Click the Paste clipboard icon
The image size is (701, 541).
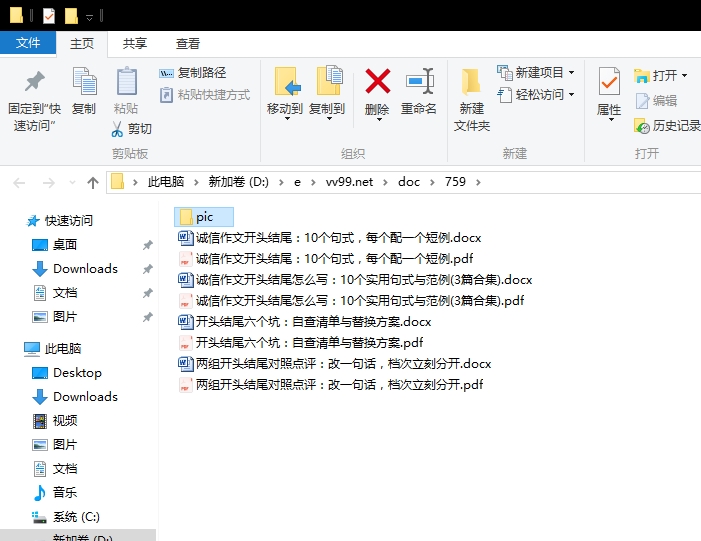(x=126, y=81)
